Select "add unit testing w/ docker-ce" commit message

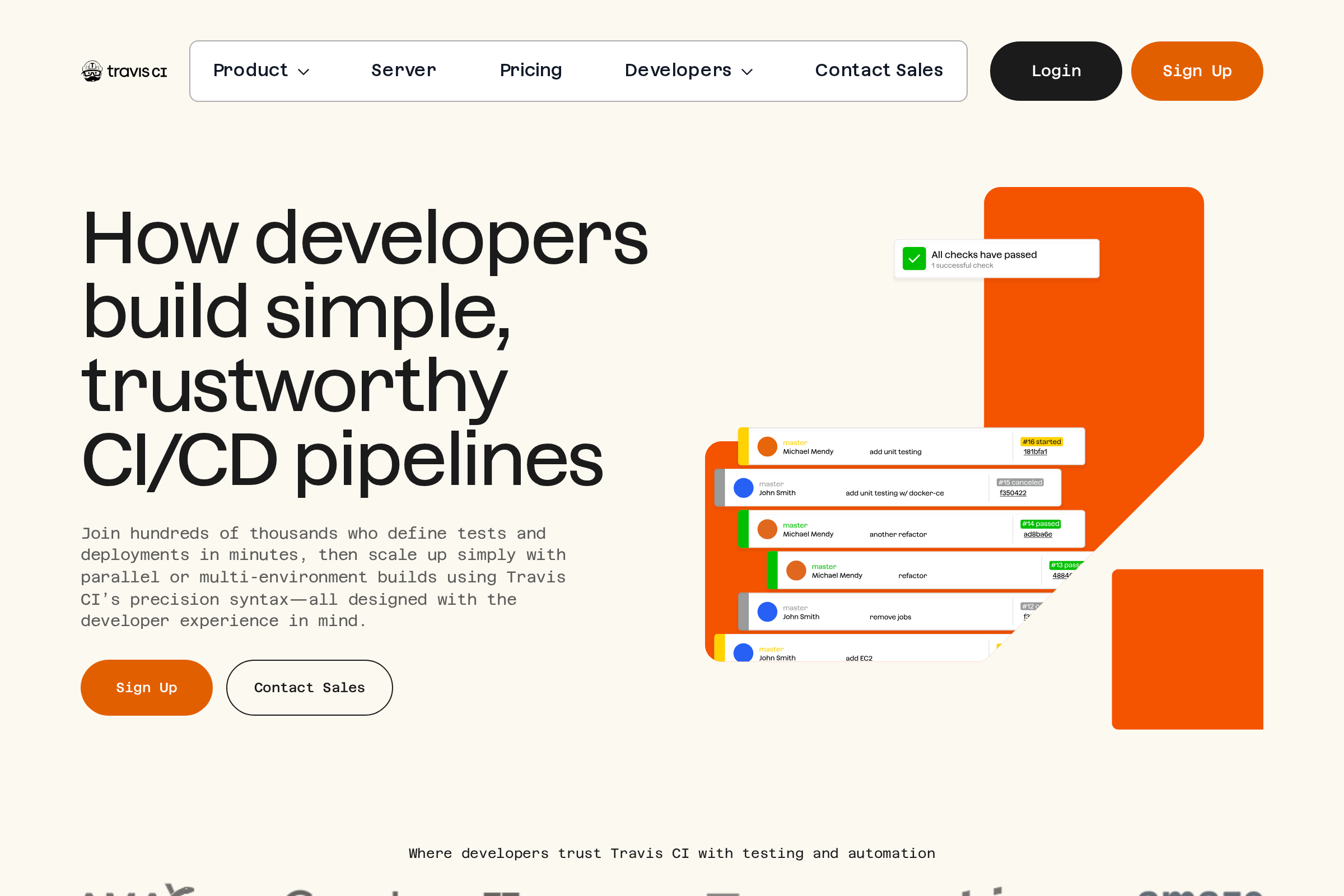pos(894,493)
